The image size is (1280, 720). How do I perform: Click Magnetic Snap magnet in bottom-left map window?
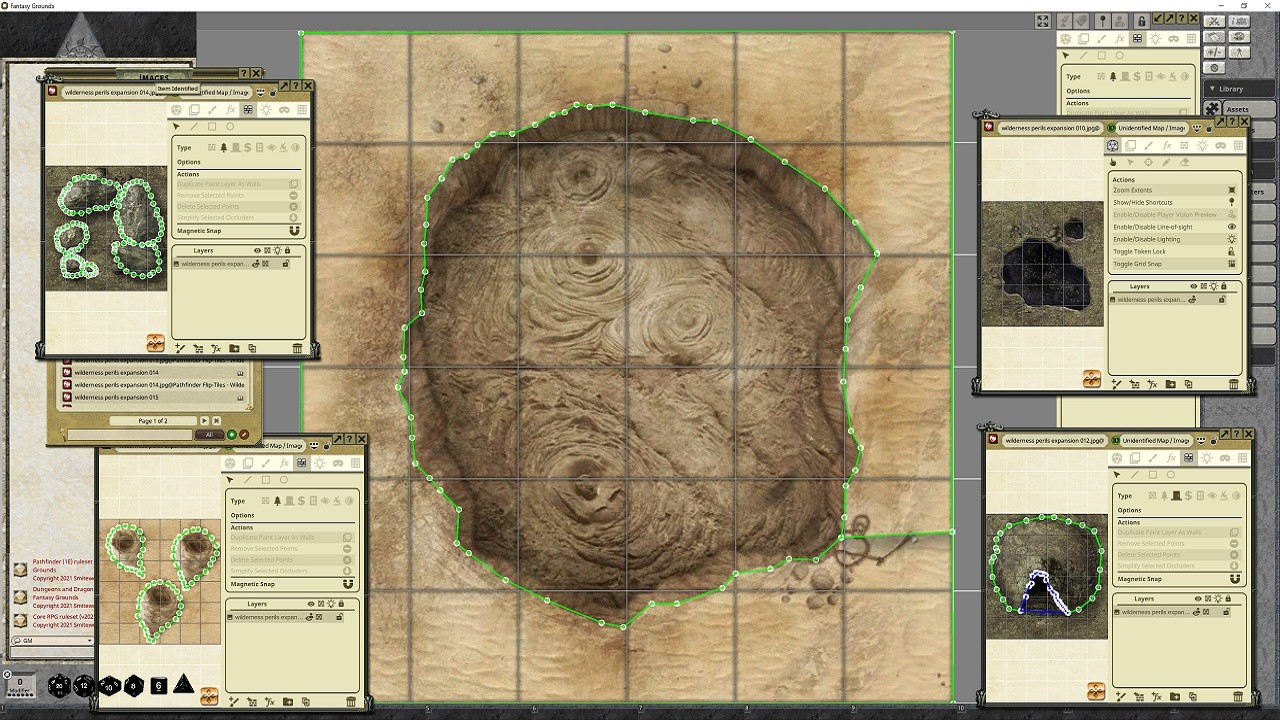[348, 584]
